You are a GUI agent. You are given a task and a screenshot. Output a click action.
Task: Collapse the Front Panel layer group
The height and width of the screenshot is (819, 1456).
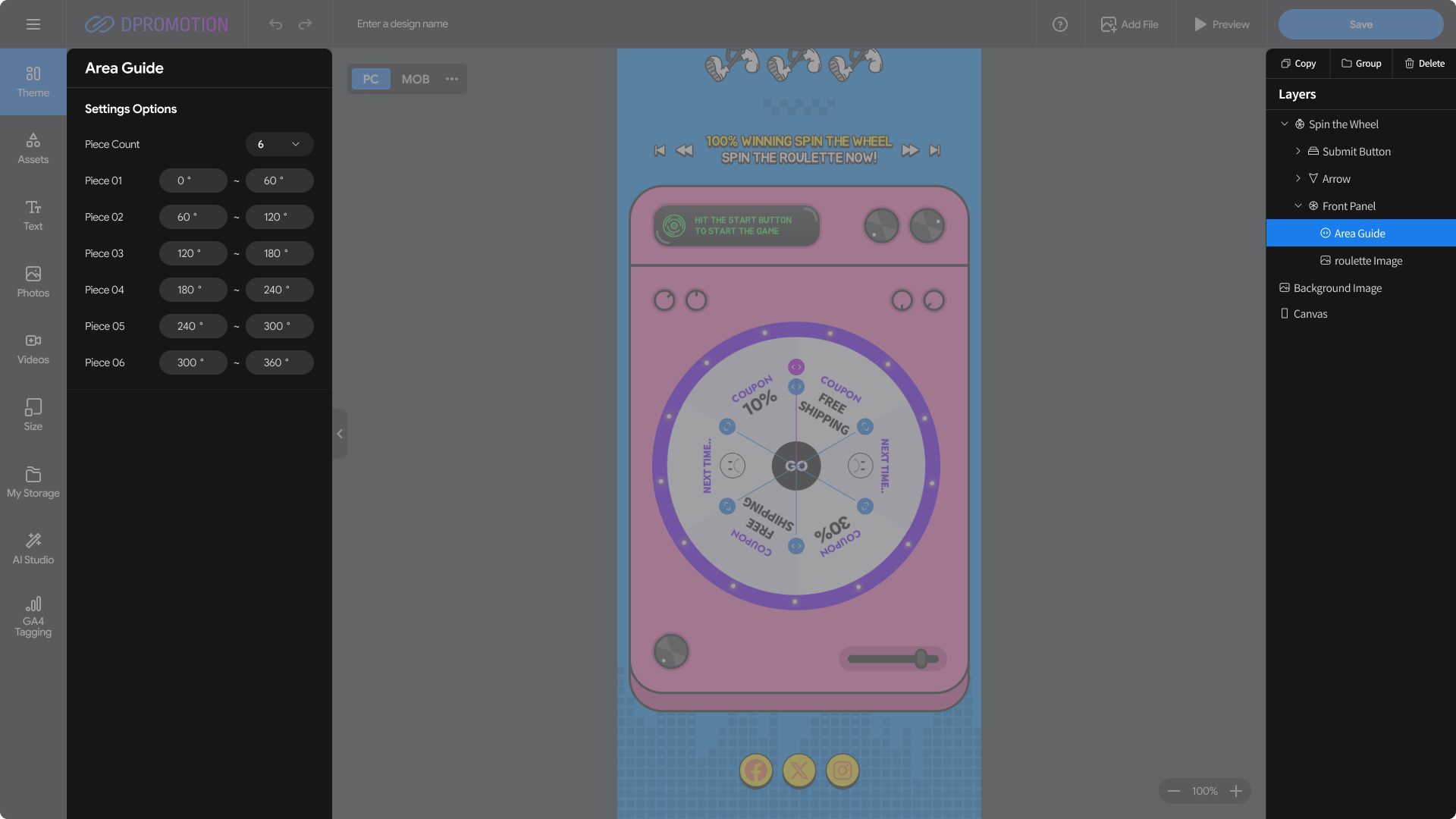(1298, 206)
